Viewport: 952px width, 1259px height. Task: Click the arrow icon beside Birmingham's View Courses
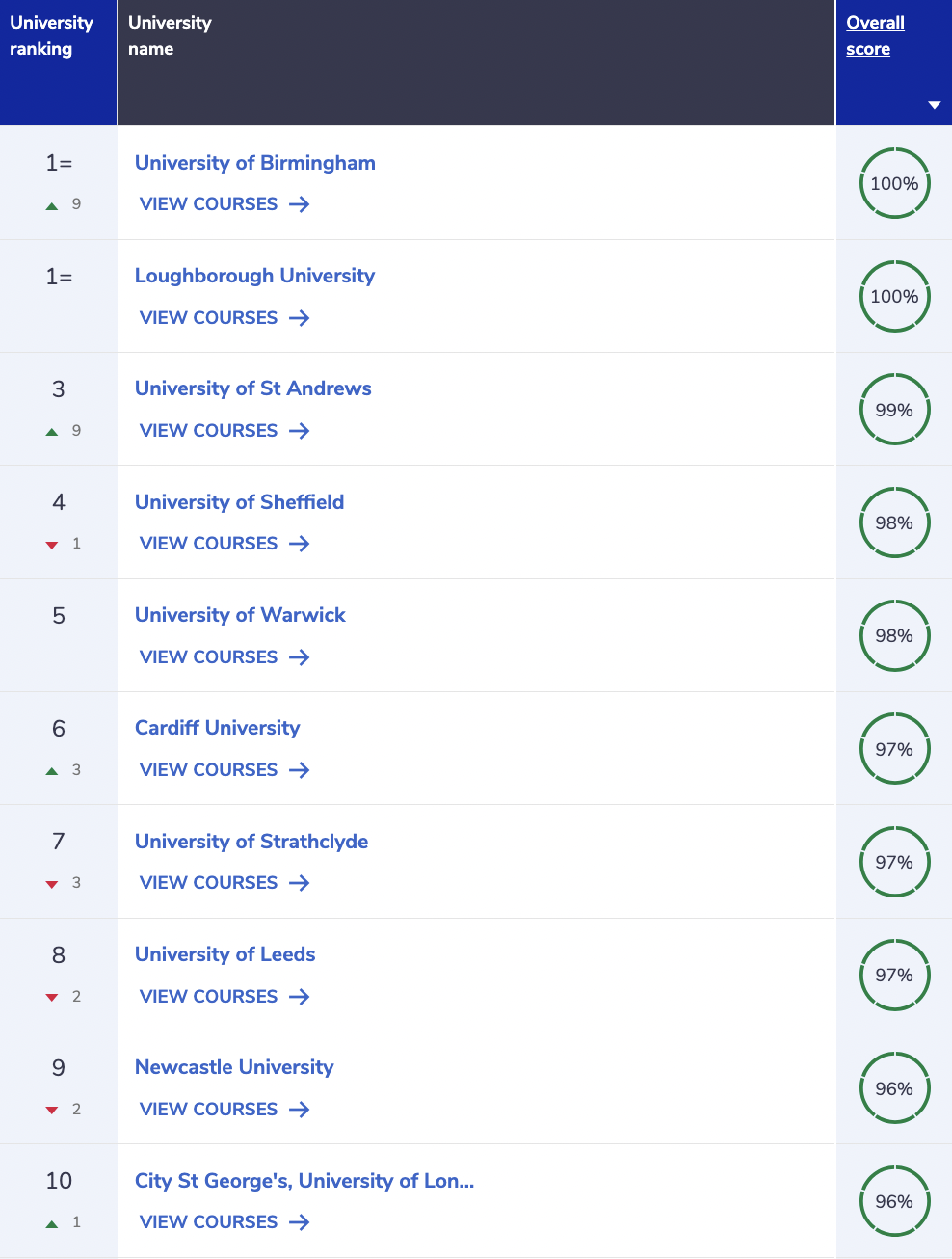300,204
